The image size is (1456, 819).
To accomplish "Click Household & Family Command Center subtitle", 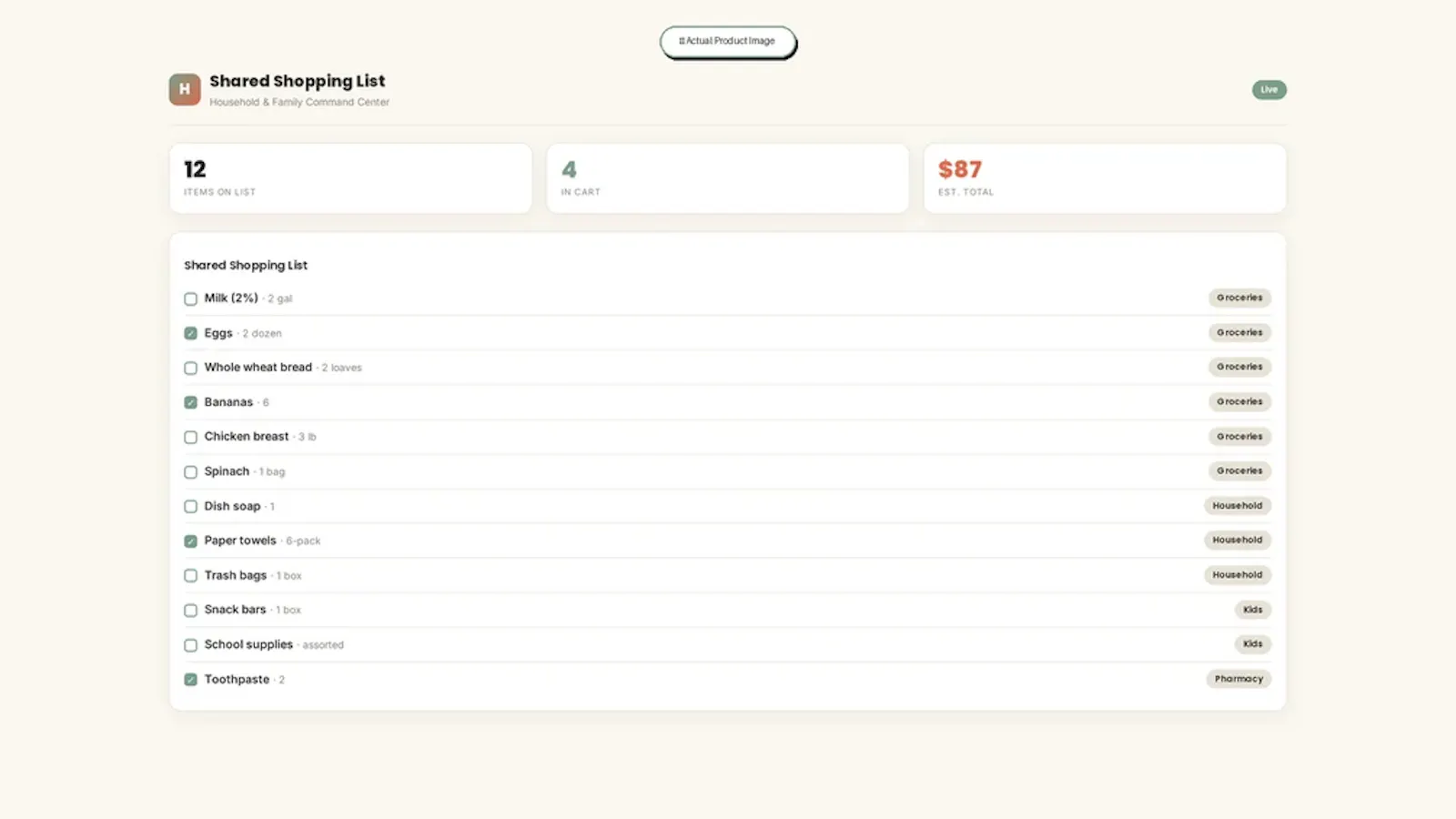I will pyautogui.click(x=299, y=102).
